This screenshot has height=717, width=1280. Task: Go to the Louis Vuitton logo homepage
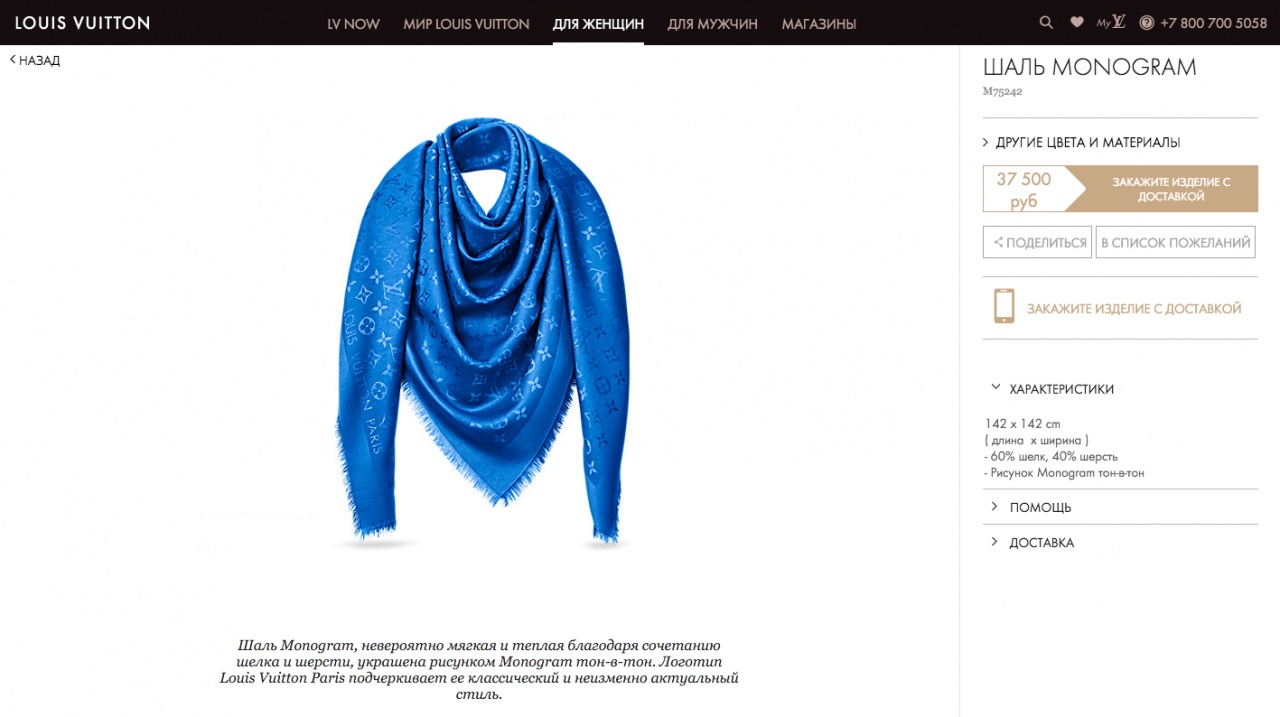(82, 22)
